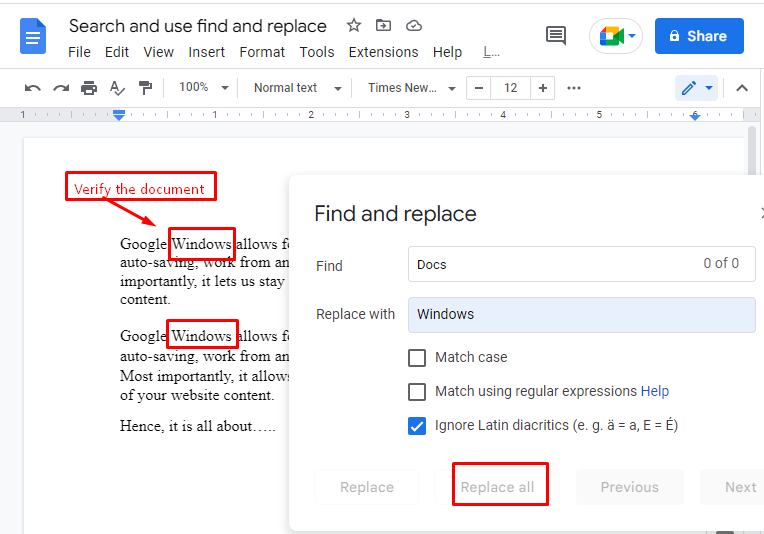Open the Times New font dropdown
The image size is (764, 534).
tap(411, 88)
